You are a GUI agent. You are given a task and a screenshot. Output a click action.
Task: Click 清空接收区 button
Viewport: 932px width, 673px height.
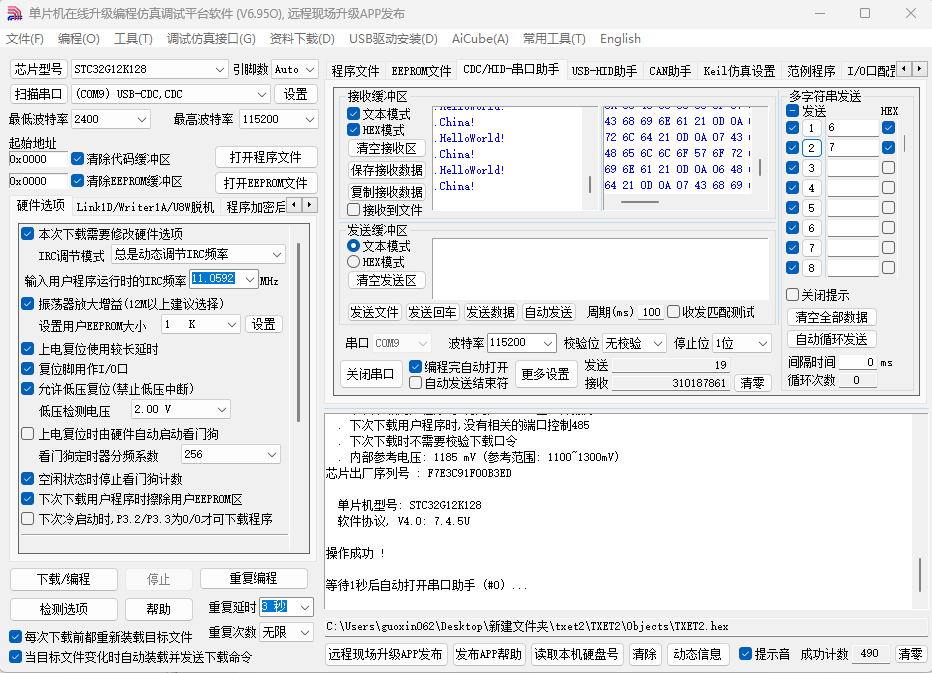click(386, 148)
